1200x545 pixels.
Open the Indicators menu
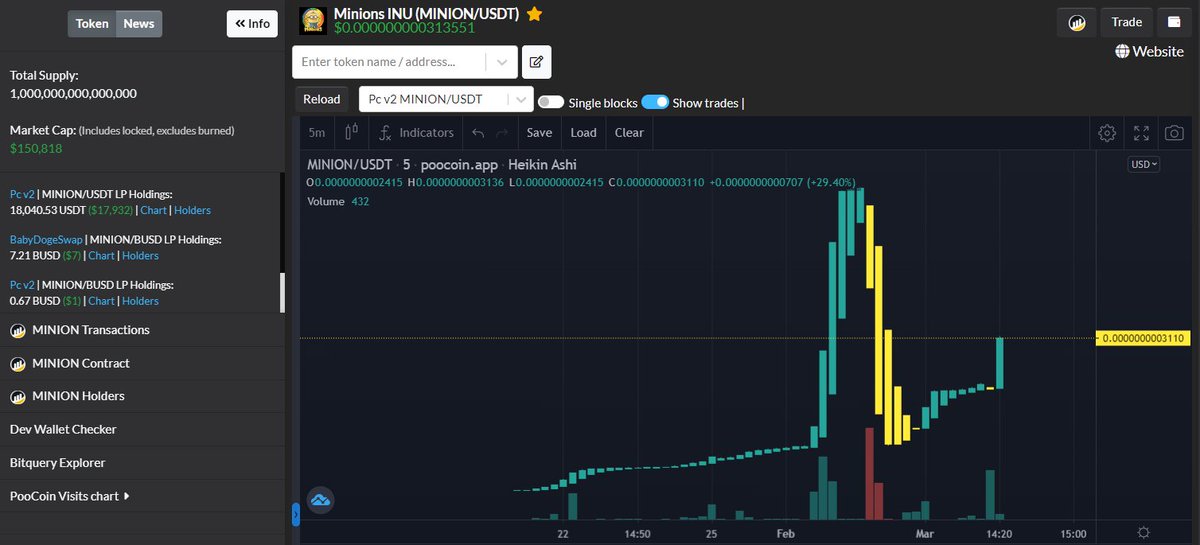tap(416, 132)
